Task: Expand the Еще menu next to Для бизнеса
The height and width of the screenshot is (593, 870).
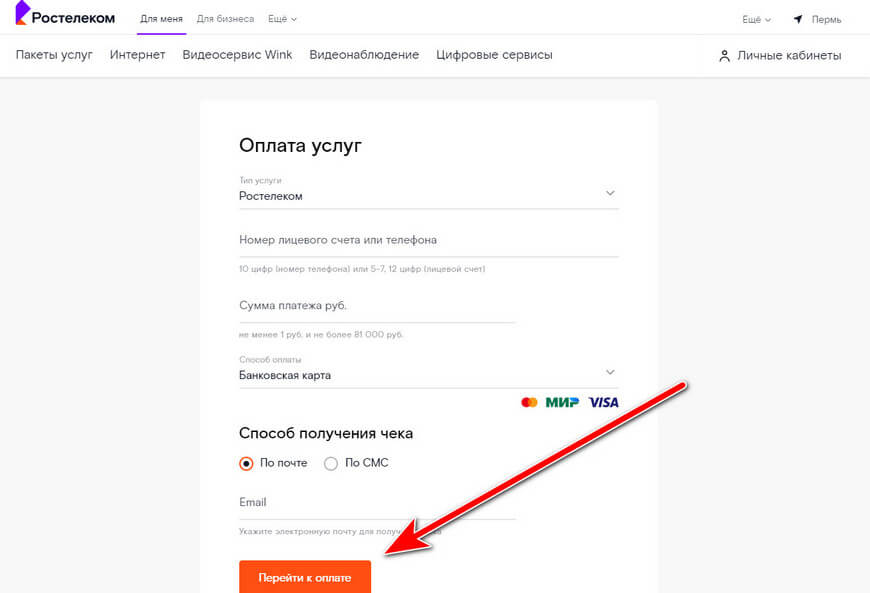Action: tap(282, 19)
